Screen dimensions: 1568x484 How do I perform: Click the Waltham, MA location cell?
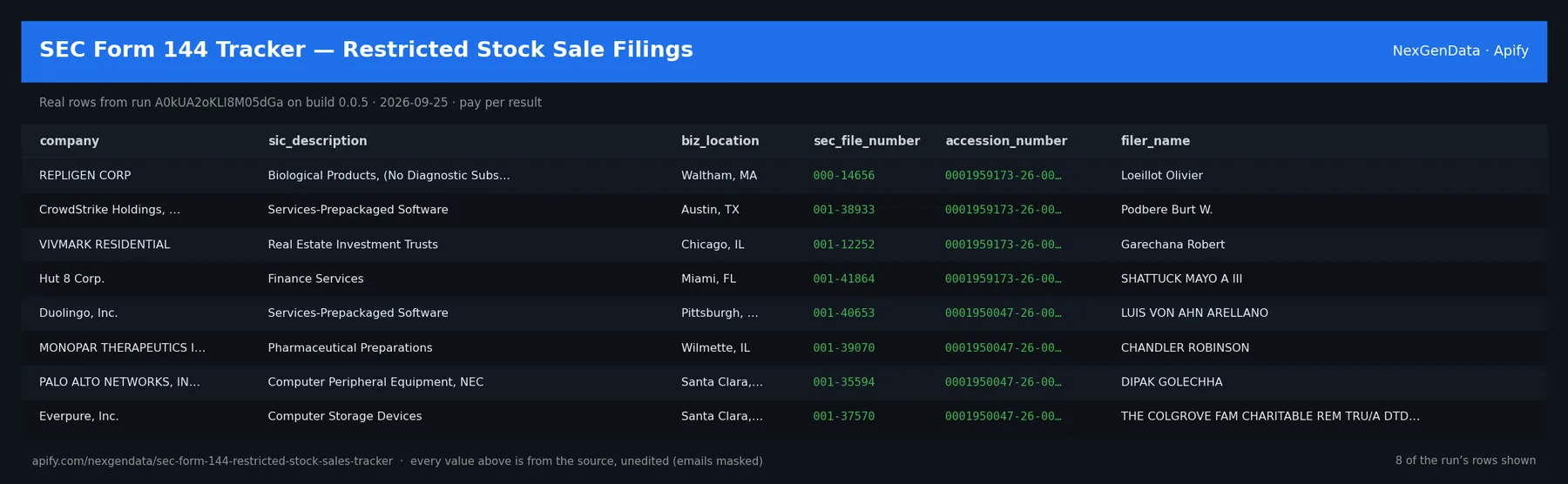(x=719, y=176)
